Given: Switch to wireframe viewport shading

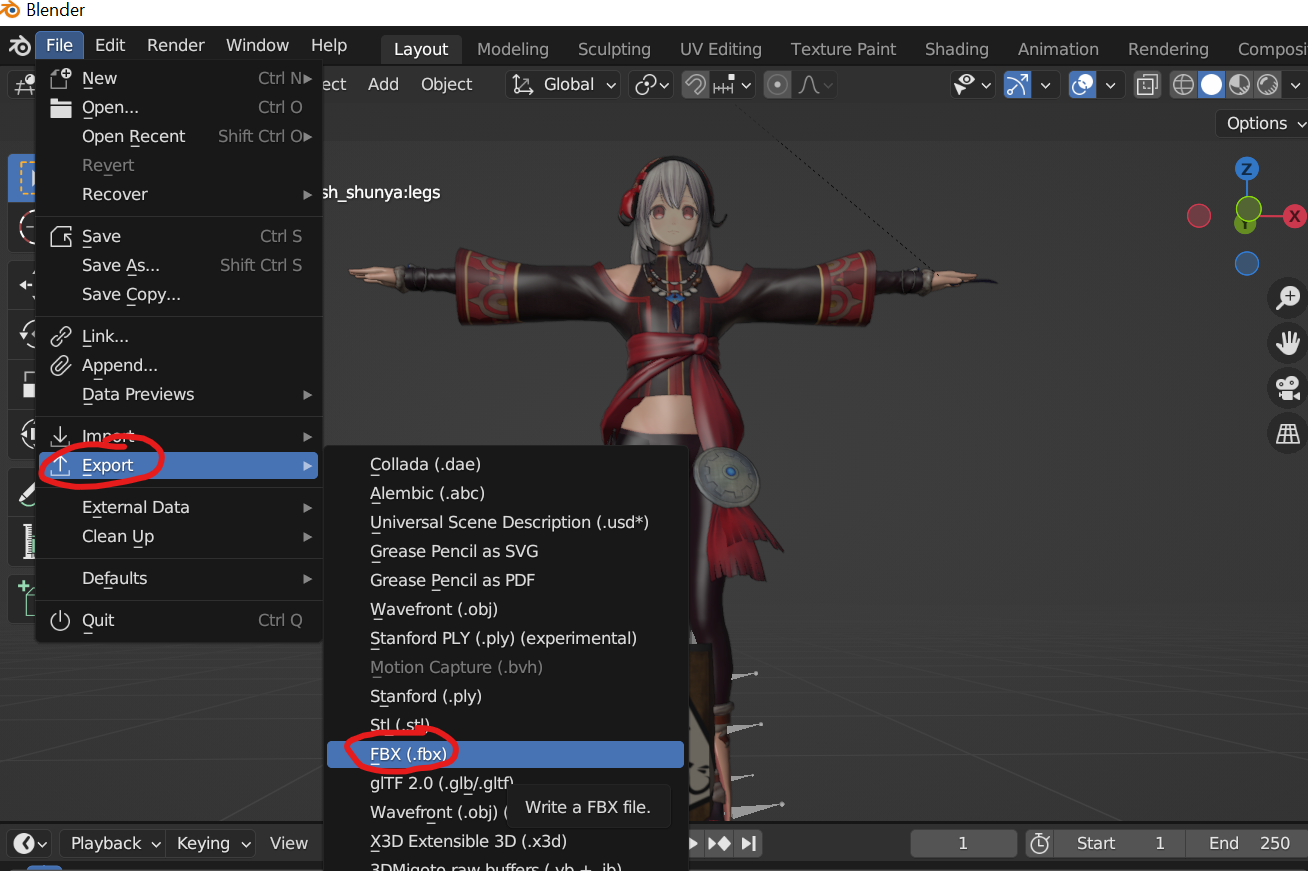Looking at the screenshot, I should [1183, 85].
